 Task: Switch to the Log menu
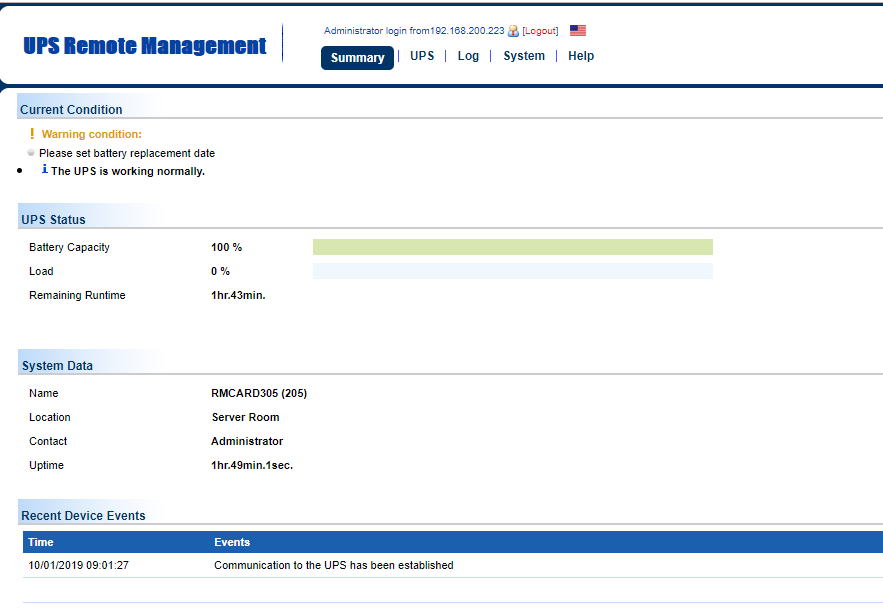(468, 56)
